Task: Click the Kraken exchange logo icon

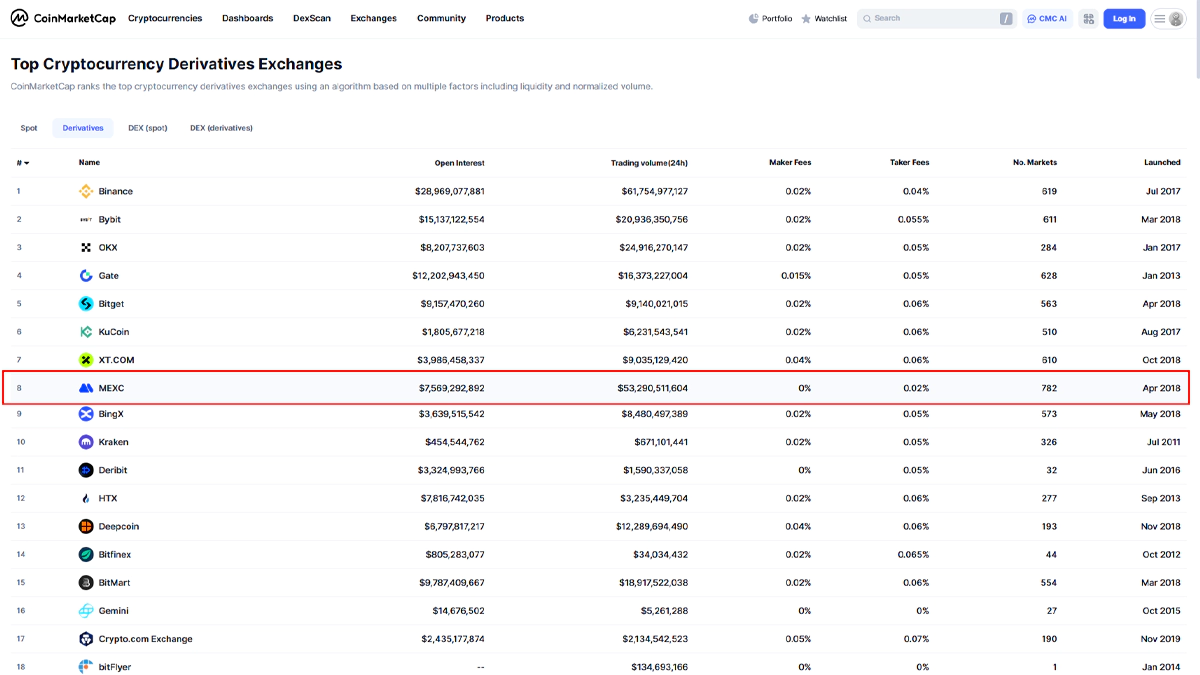Action: click(86, 442)
